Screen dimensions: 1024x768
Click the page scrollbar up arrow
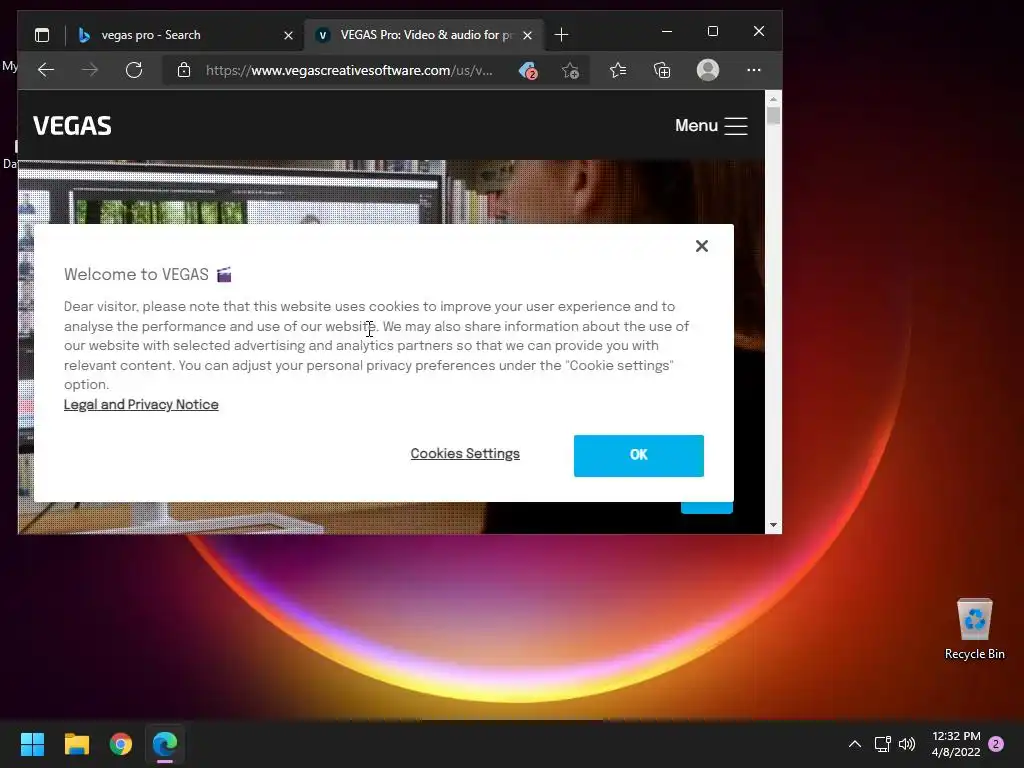[773, 99]
